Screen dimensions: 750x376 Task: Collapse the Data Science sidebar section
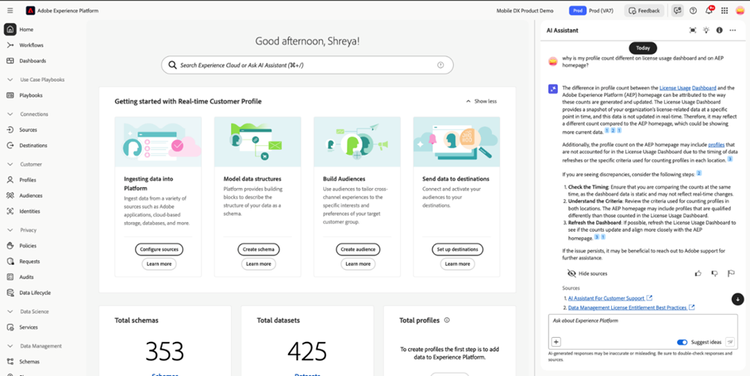click(x=10, y=311)
